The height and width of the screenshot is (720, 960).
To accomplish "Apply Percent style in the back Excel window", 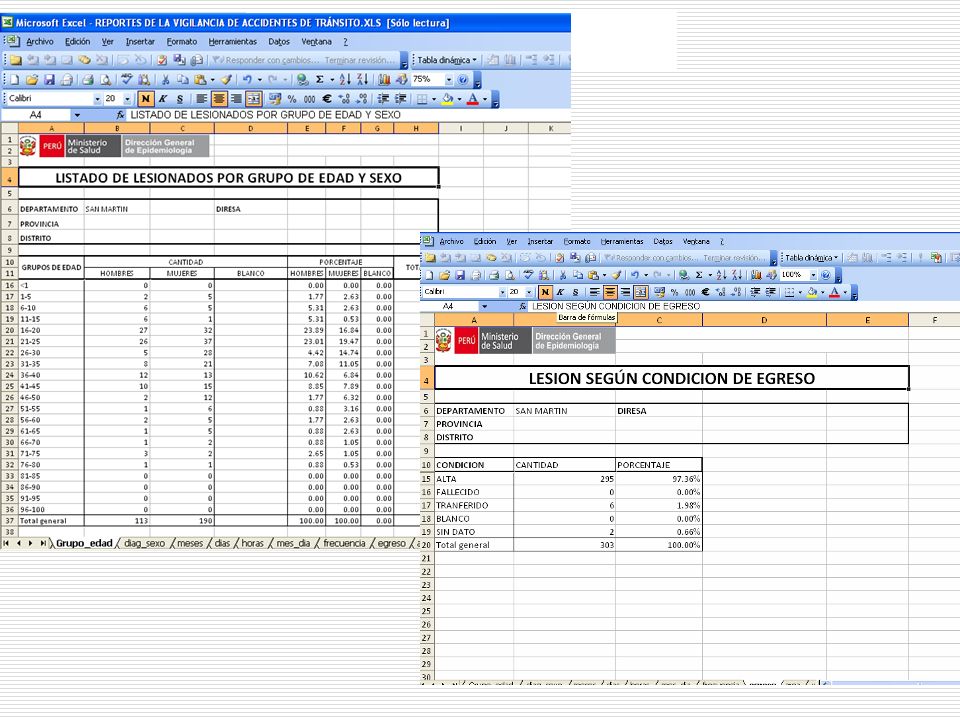I will [291, 99].
